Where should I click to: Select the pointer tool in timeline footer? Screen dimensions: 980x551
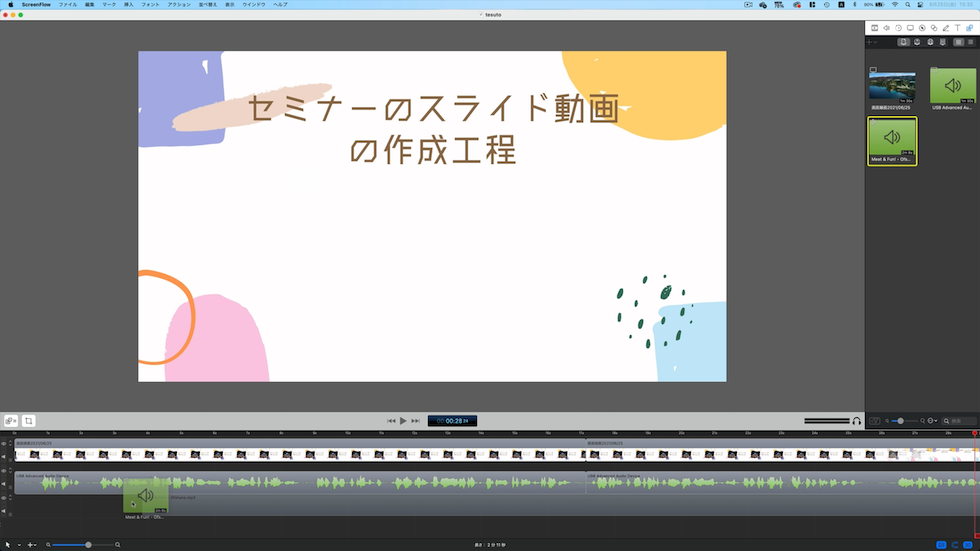[x=8, y=545]
